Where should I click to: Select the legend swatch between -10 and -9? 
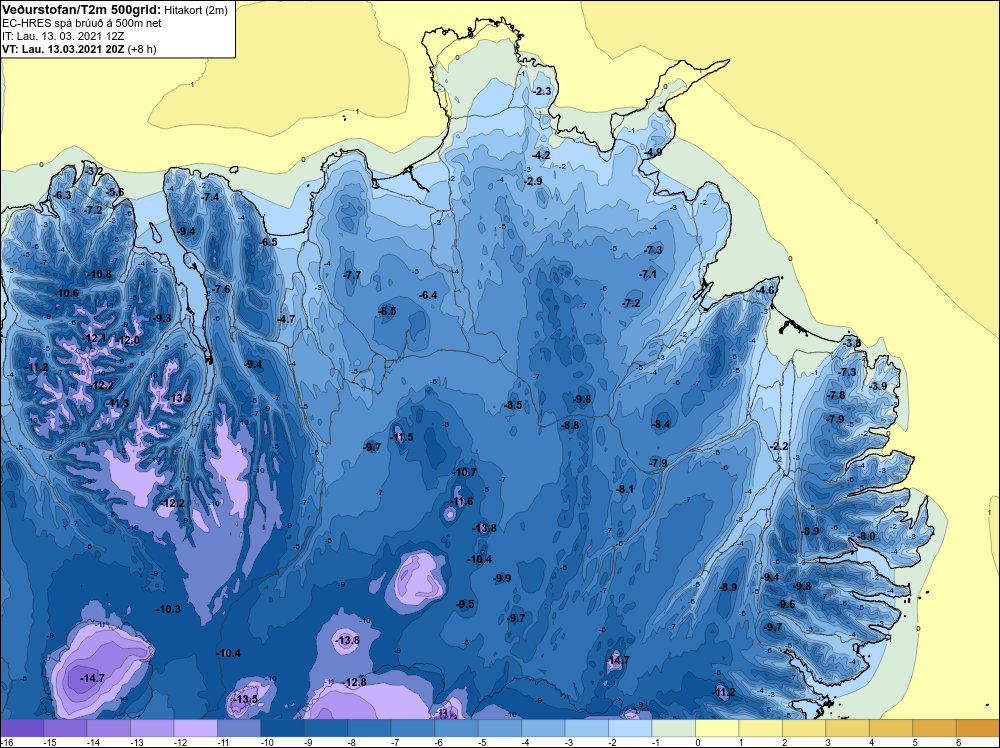[283, 728]
